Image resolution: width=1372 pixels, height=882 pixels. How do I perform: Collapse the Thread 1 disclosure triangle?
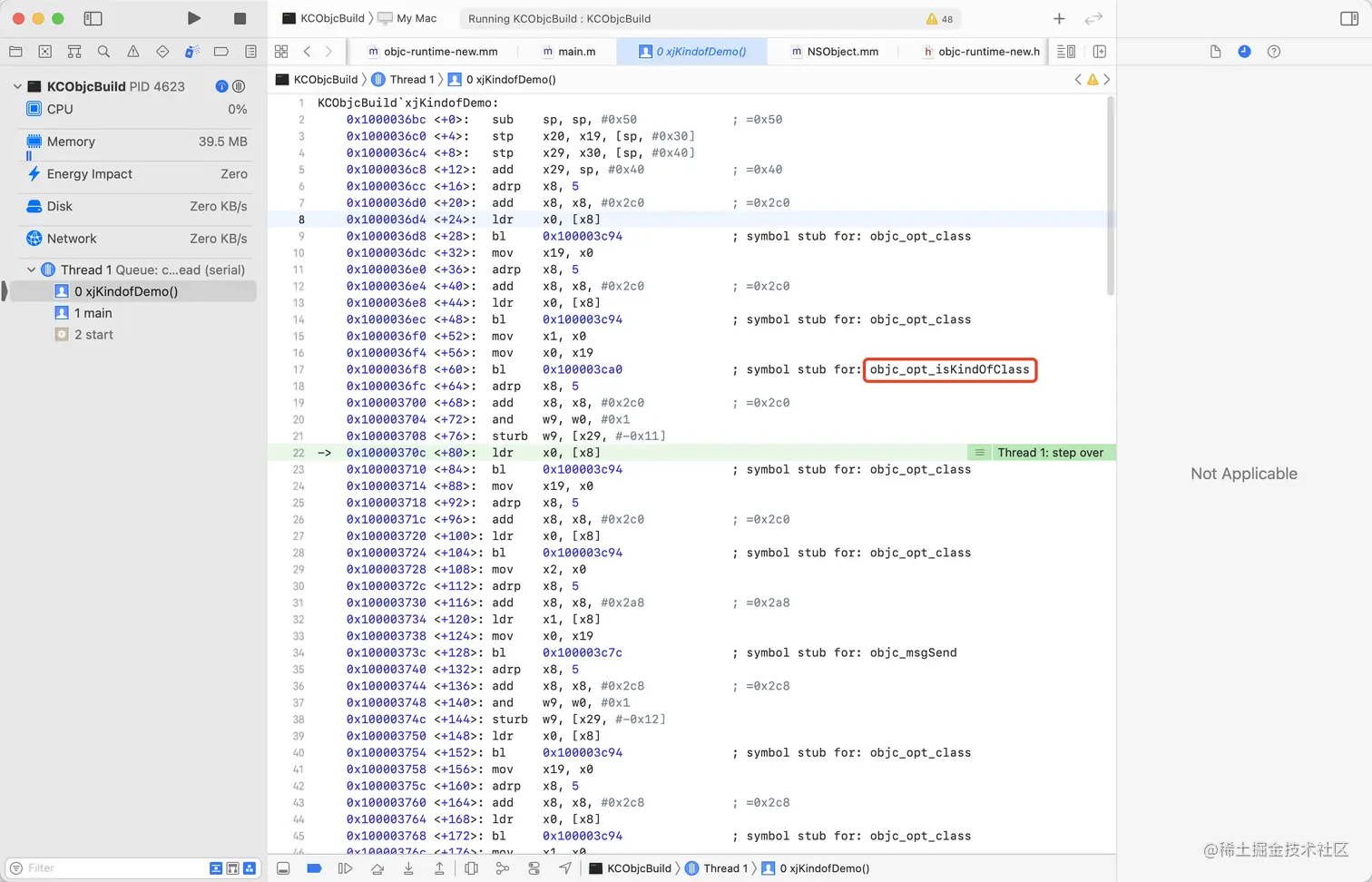tap(31, 269)
